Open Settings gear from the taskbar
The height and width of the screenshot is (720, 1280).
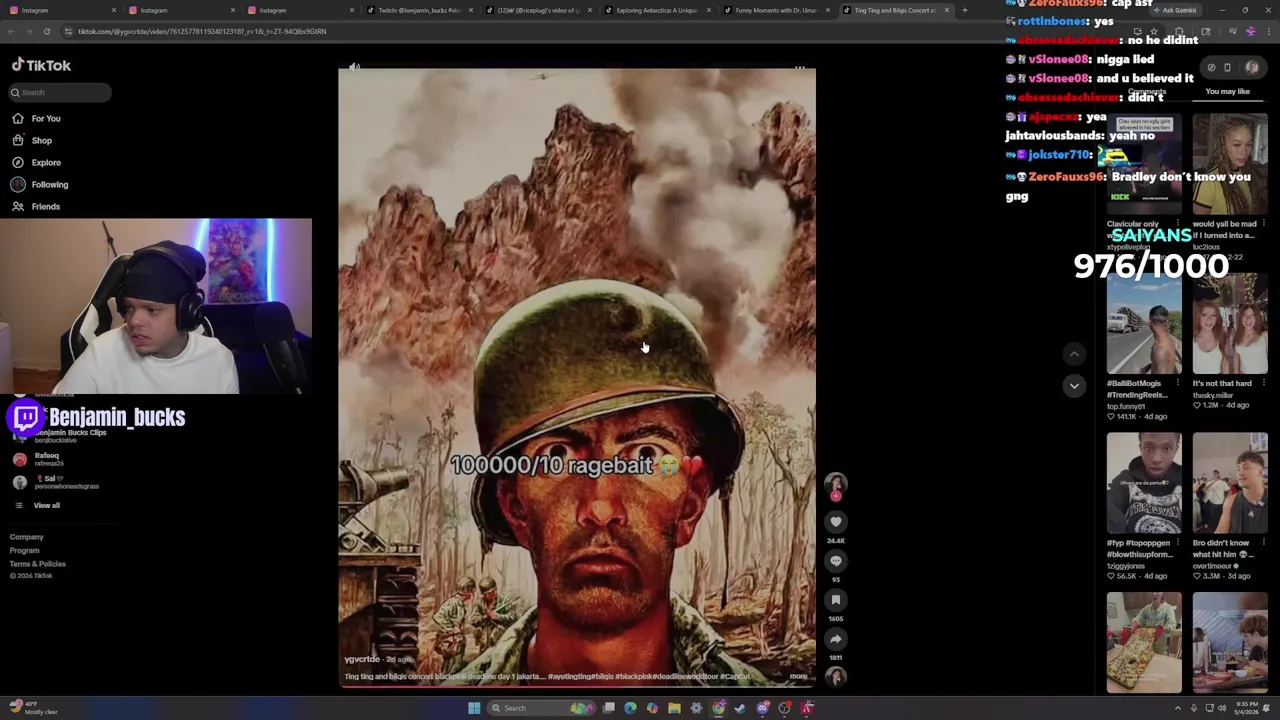(x=696, y=708)
